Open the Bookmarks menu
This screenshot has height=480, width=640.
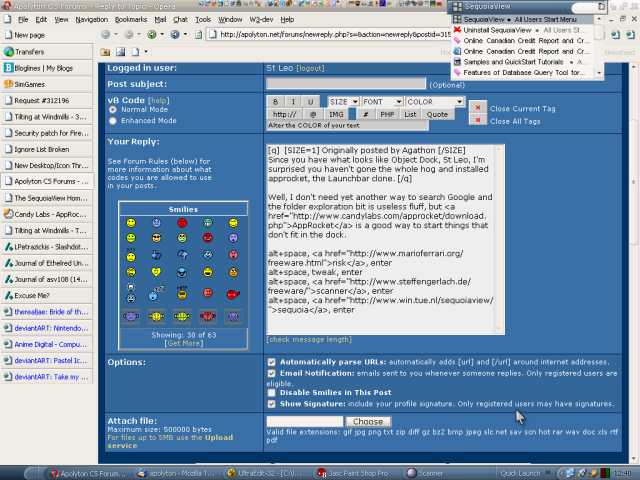130,19
